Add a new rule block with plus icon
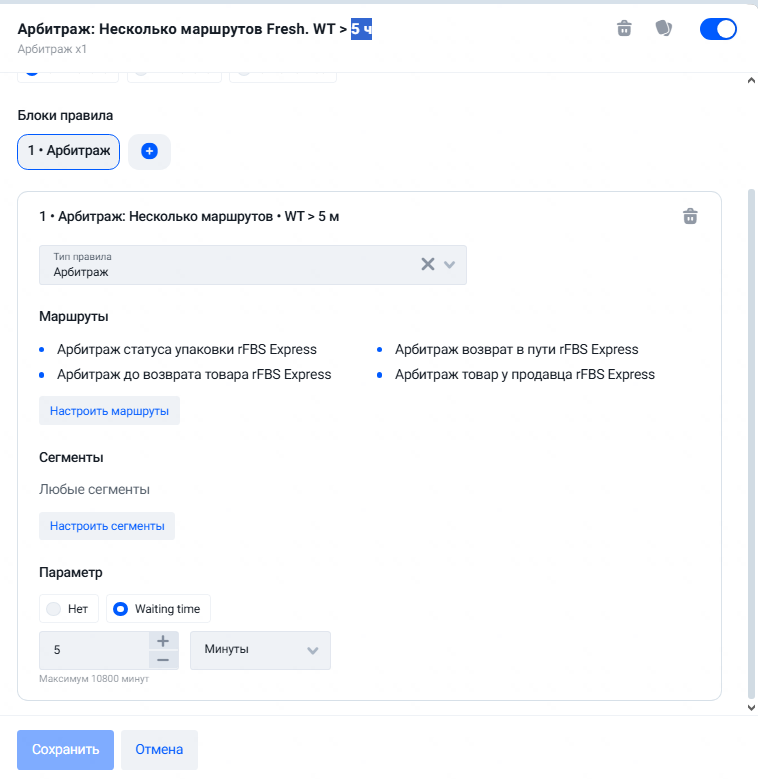This screenshot has width=758, height=779. coord(149,151)
